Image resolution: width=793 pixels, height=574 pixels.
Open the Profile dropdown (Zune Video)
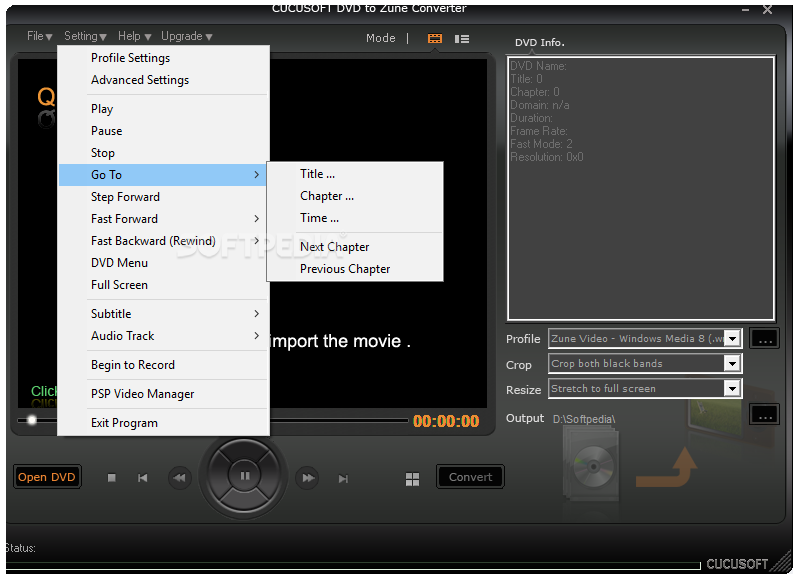tap(645, 339)
